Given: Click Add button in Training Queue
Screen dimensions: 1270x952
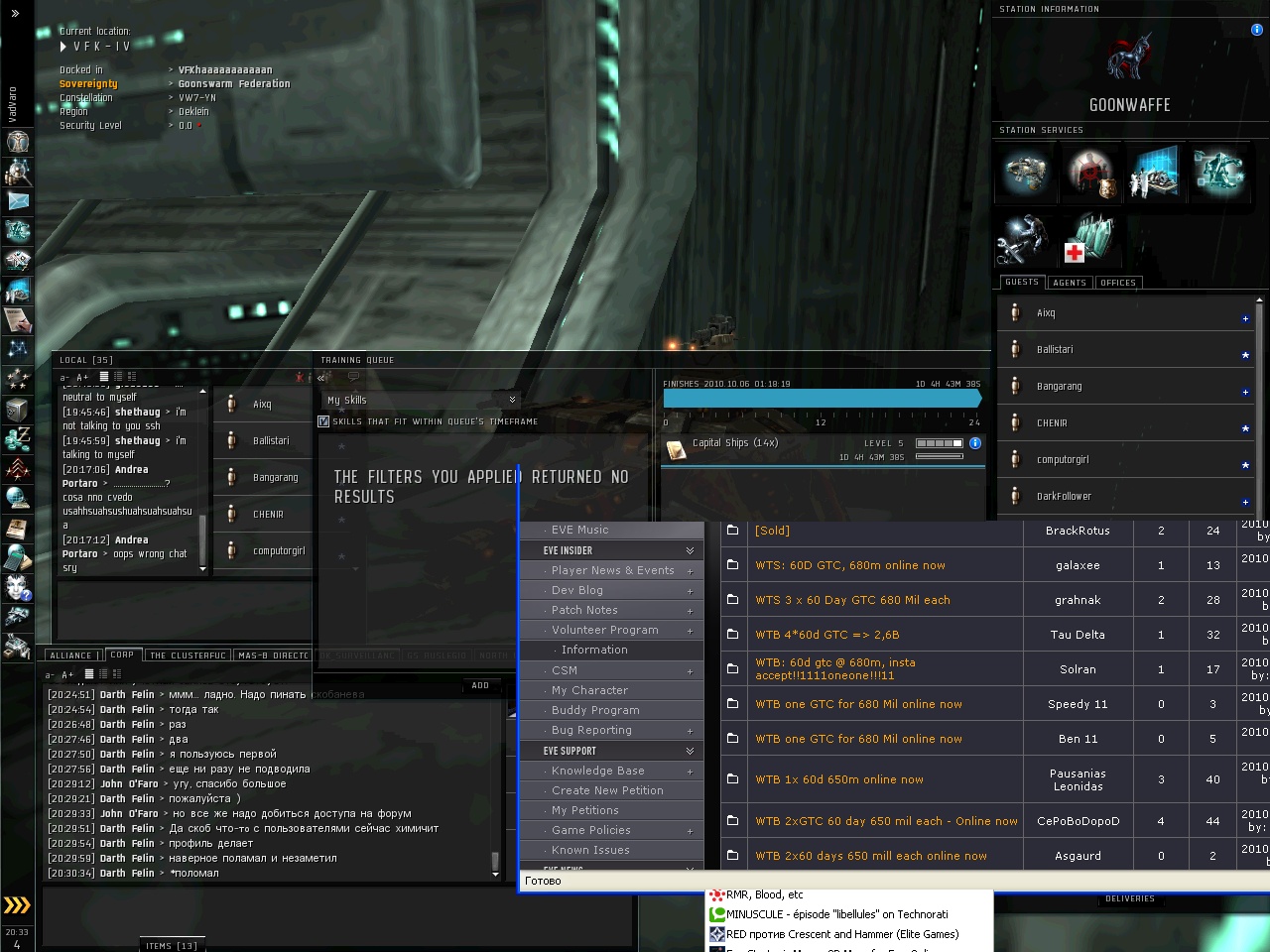Looking at the screenshot, I should tap(480, 685).
